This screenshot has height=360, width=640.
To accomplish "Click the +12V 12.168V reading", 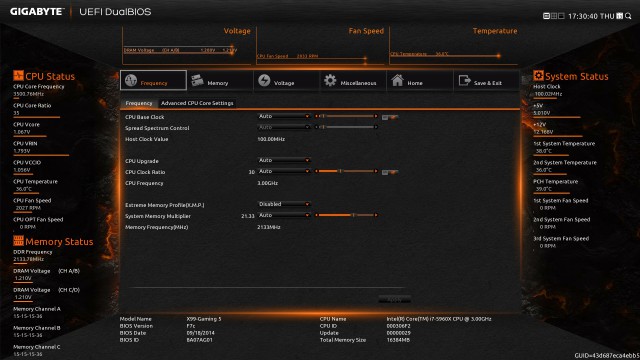I will click(543, 132).
